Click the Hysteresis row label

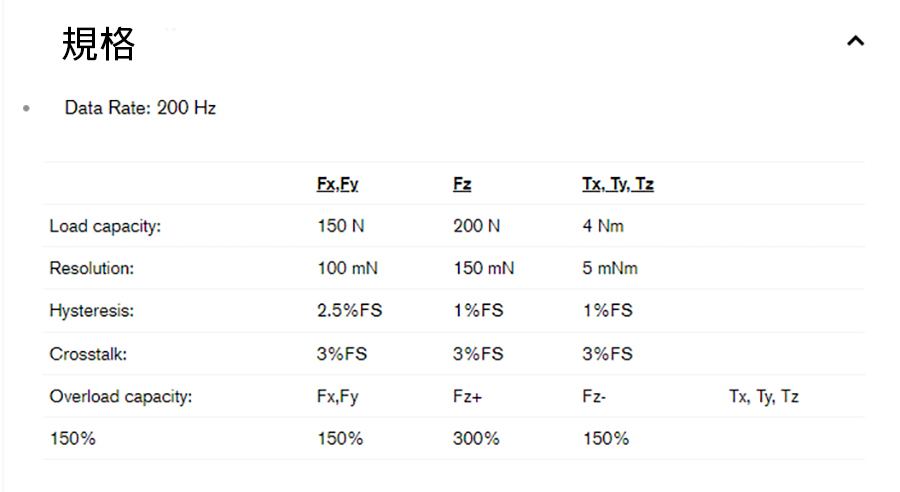[x=91, y=311]
